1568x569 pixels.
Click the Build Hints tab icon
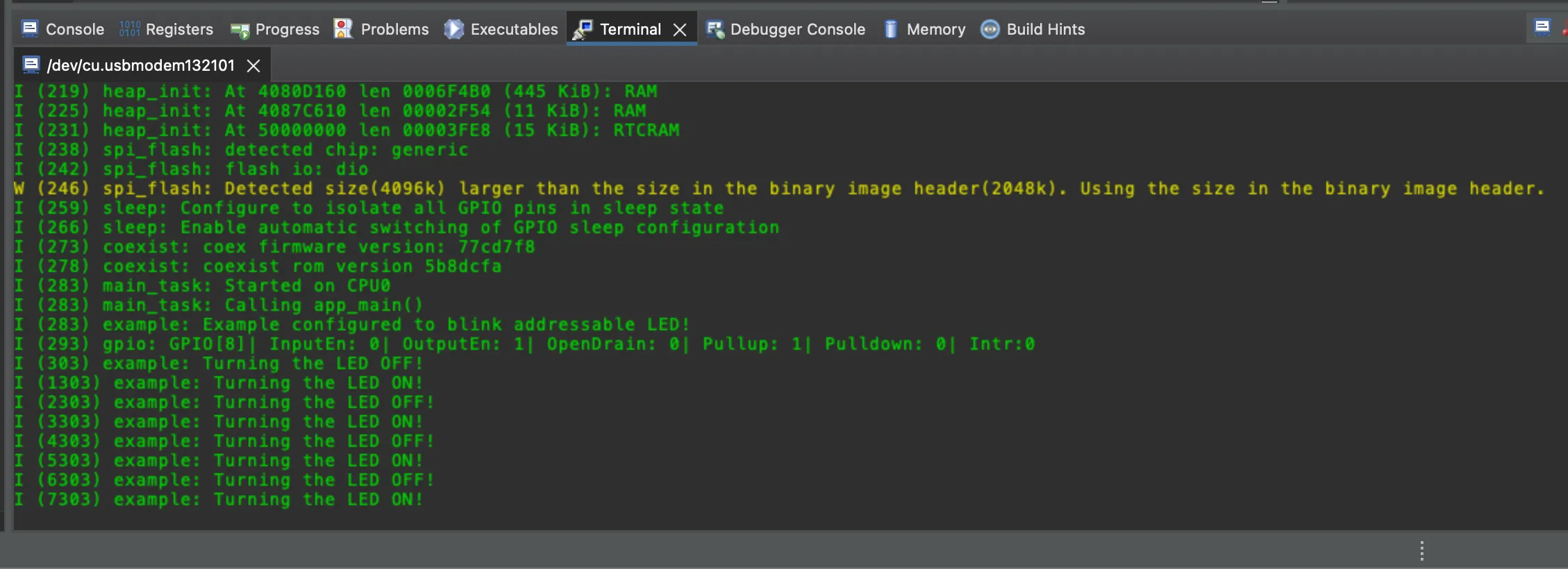(990, 29)
